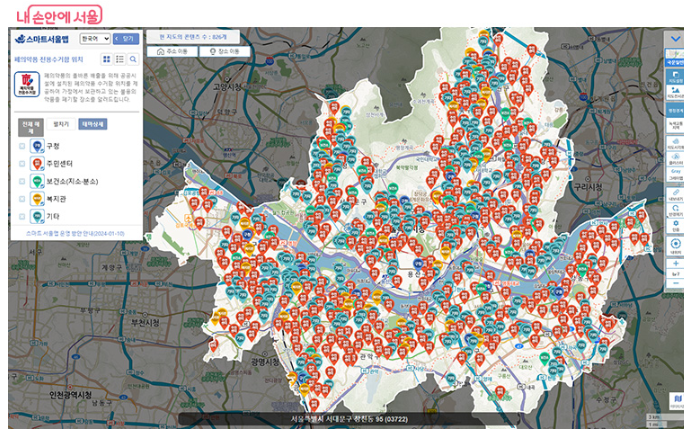The image size is (684, 430).
Task: Click the 내 손안에 서울 logo
Action: (x=59, y=15)
